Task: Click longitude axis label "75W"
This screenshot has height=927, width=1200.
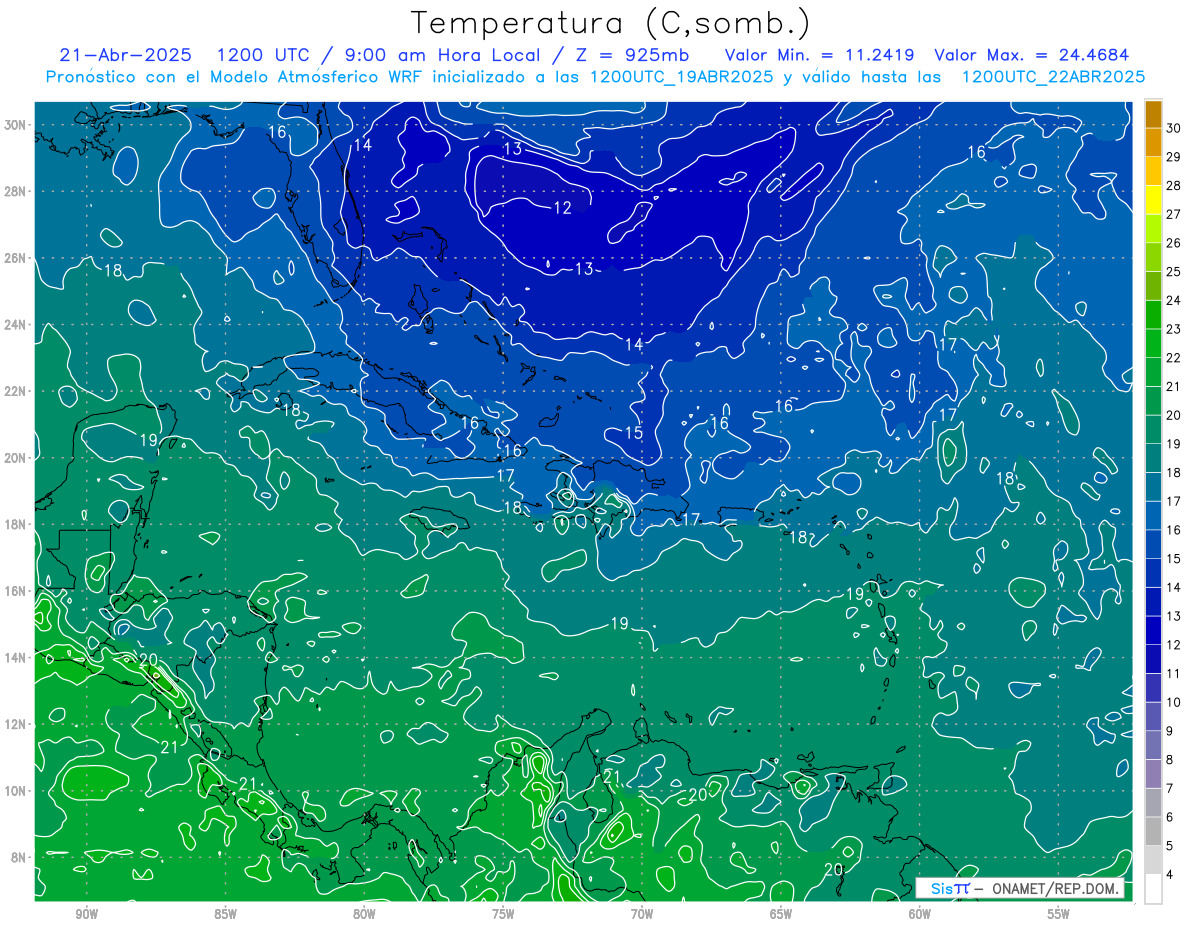Action: click(503, 914)
